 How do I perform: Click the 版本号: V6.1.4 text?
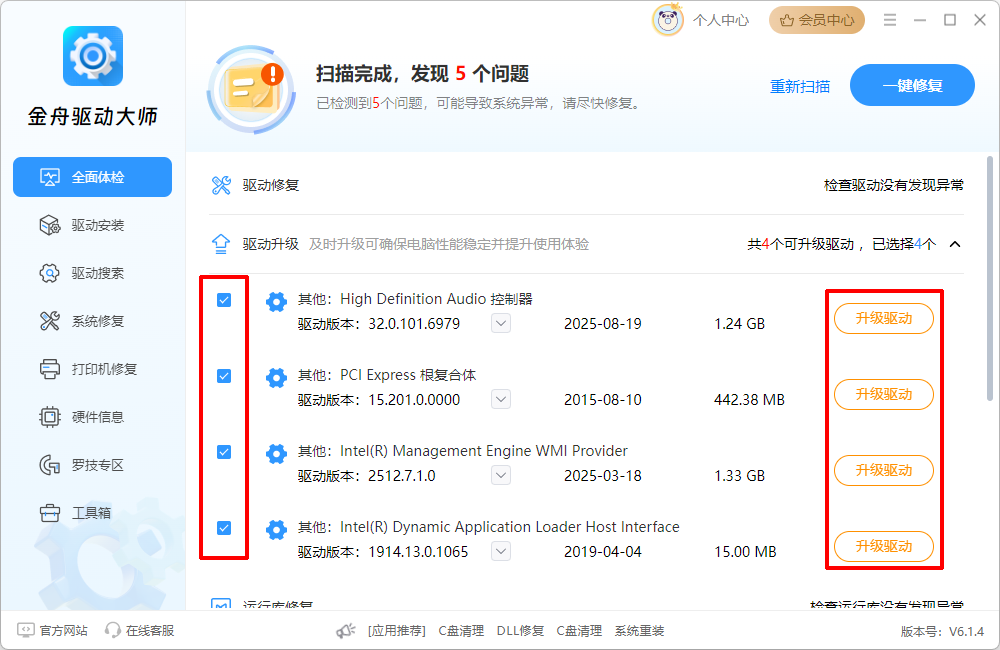pyautogui.click(x=943, y=632)
